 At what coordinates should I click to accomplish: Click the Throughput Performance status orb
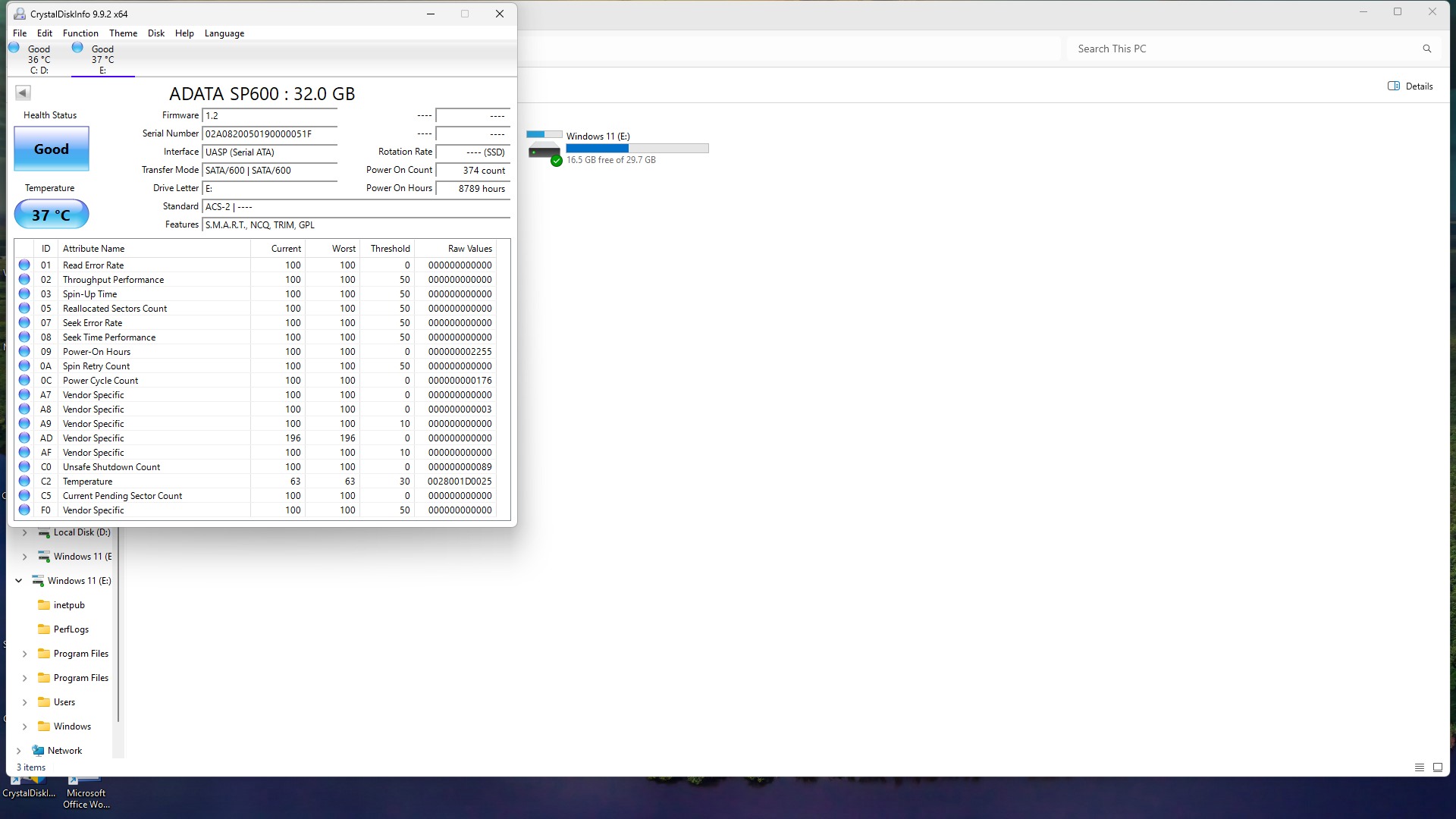point(24,280)
